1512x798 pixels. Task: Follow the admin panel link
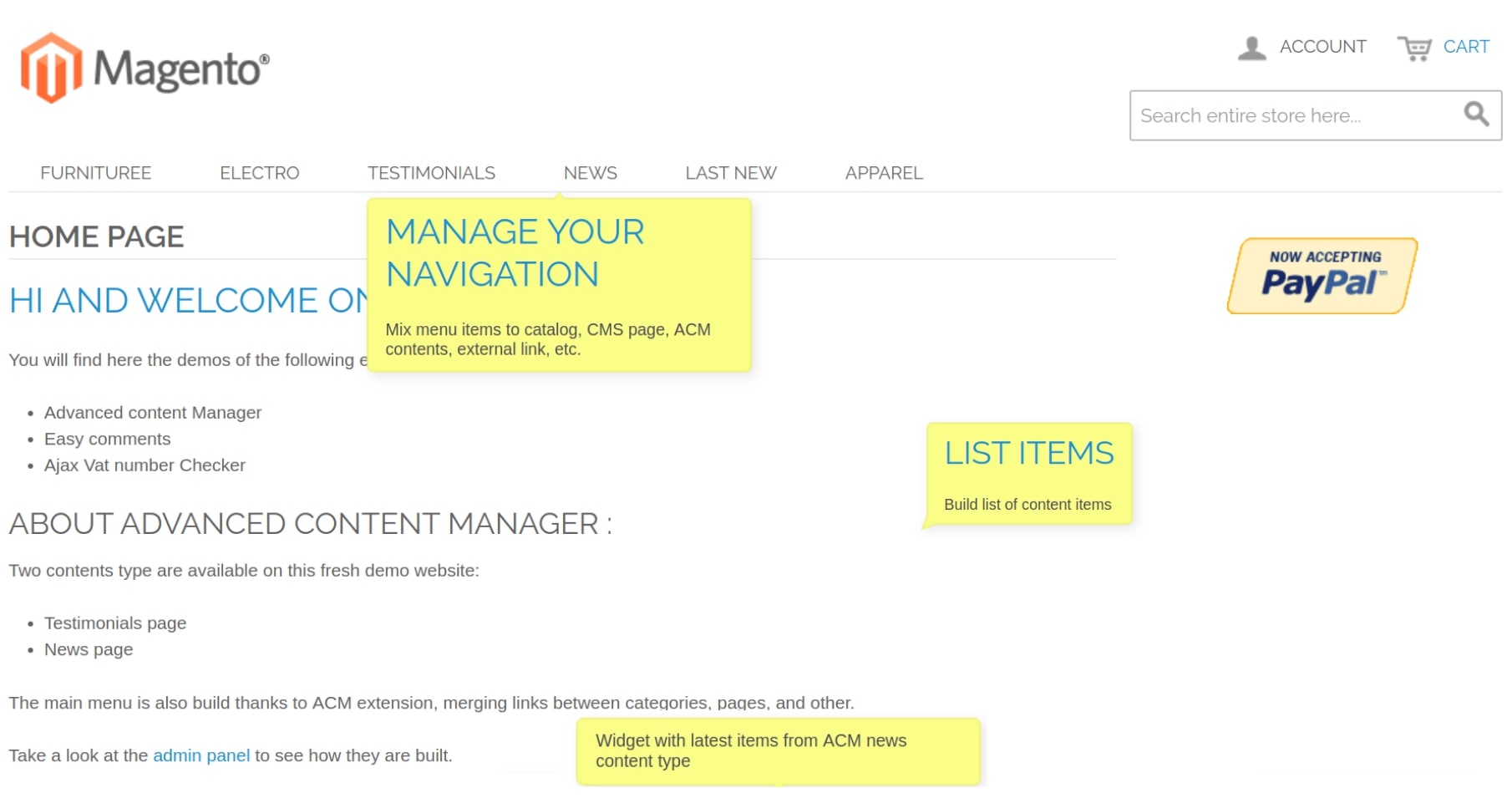(x=201, y=755)
